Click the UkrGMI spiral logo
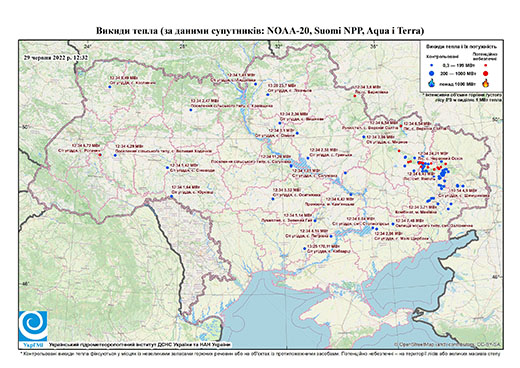This screenshot has height=368, width=520. pyautogui.click(x=33, y=326)
